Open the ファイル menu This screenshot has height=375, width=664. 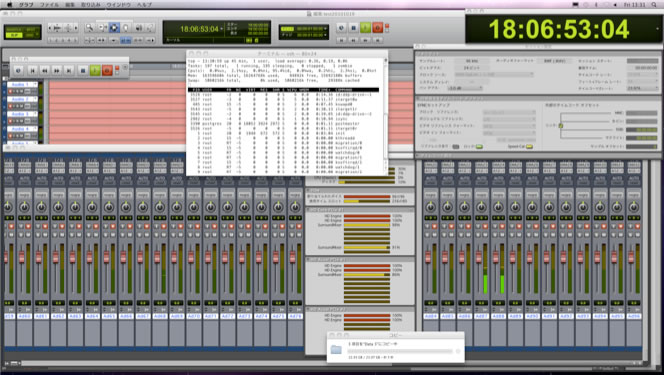coord(49,5)
